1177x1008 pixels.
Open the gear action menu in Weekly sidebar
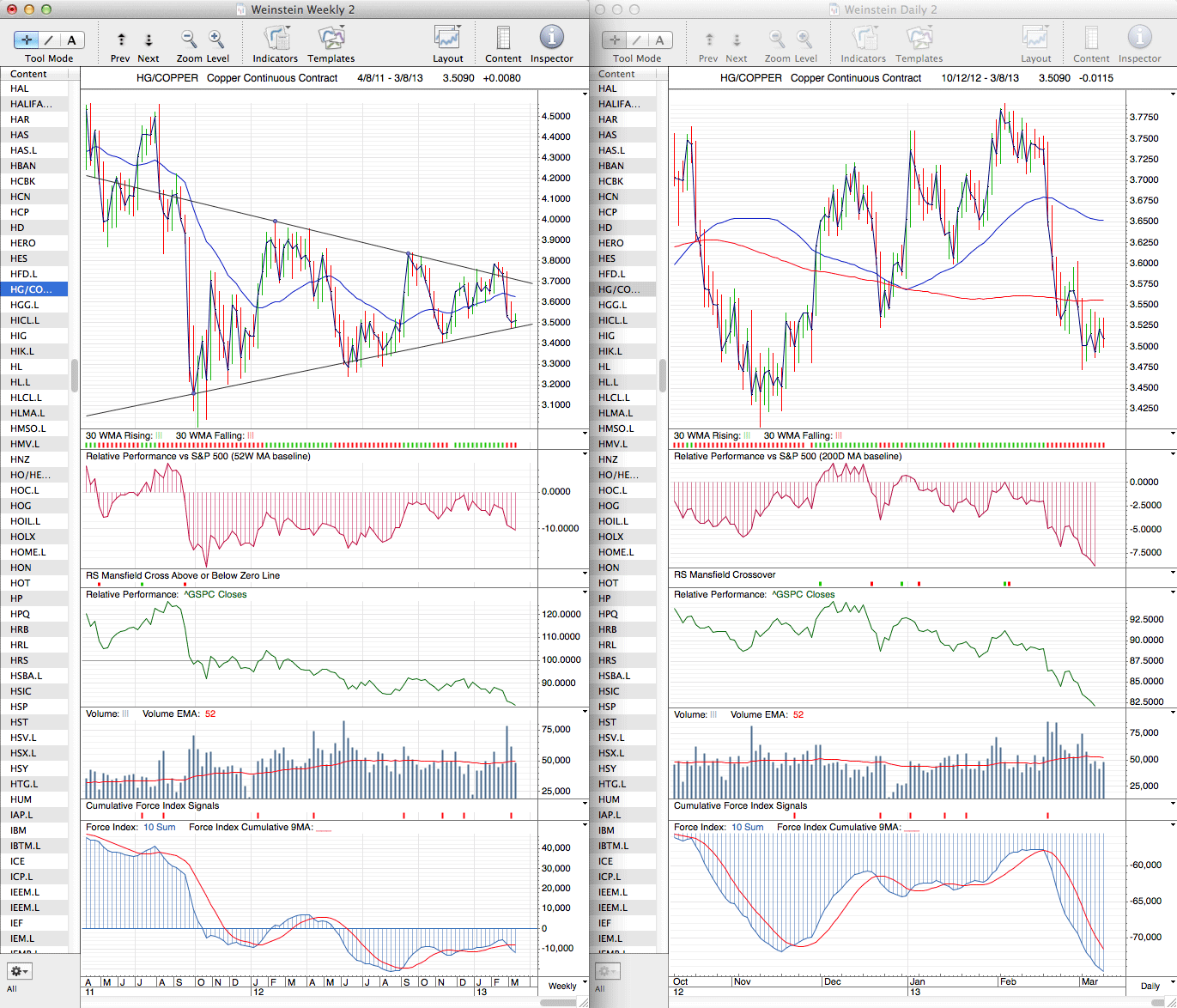pyautogui.click(x=20, y=971)
